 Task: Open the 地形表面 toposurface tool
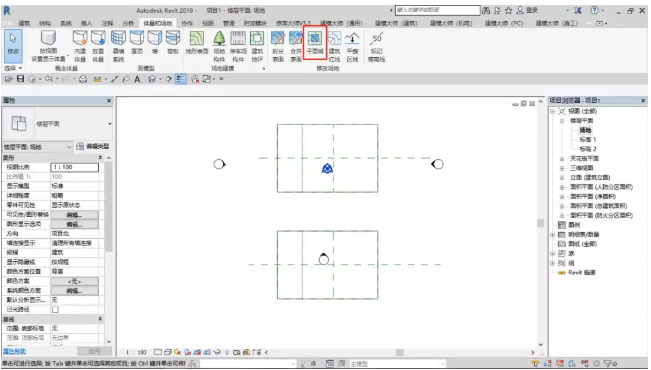(197, 43)
